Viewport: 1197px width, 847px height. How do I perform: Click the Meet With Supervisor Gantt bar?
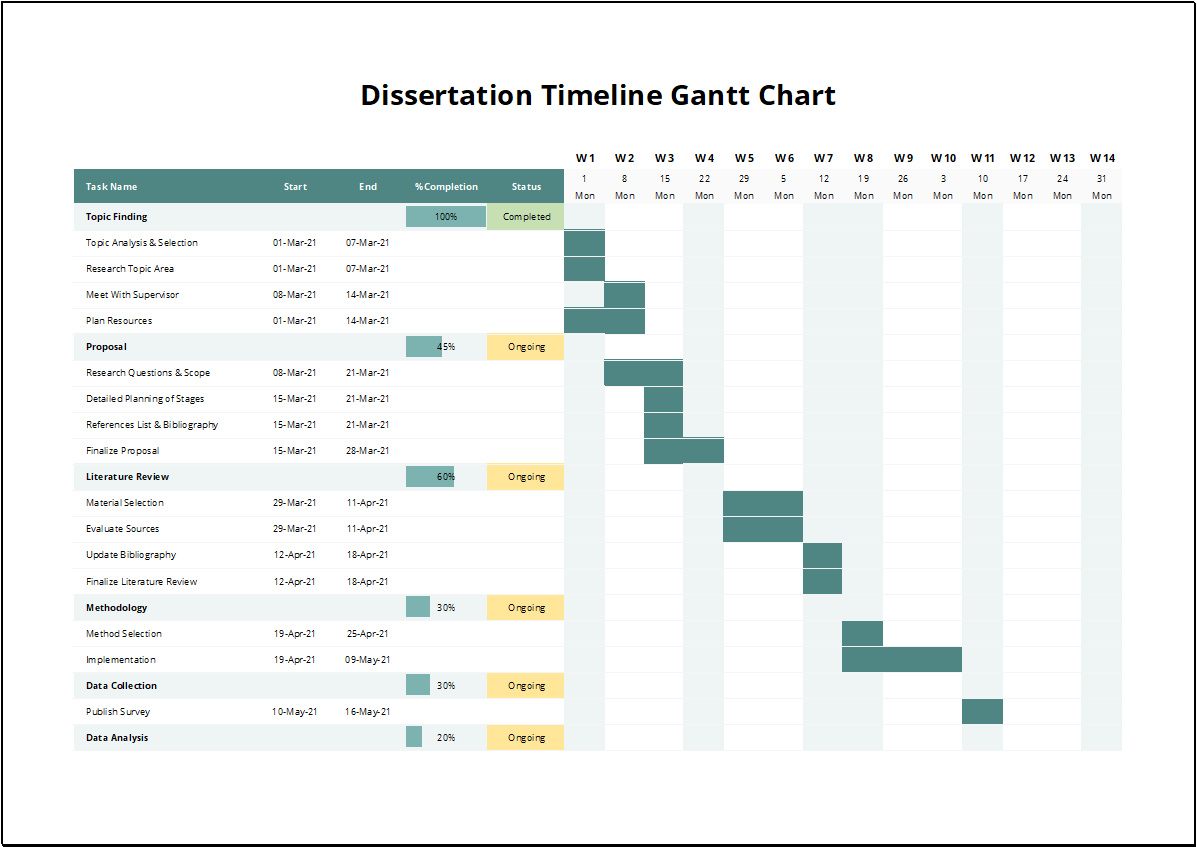point(624,295)
